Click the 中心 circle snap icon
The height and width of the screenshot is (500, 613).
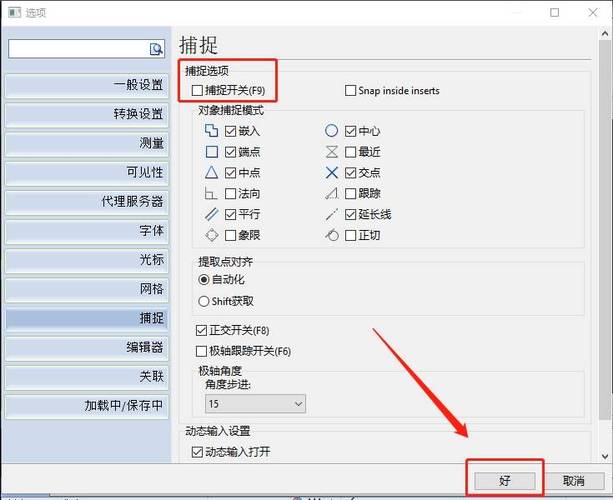[331, 131]
